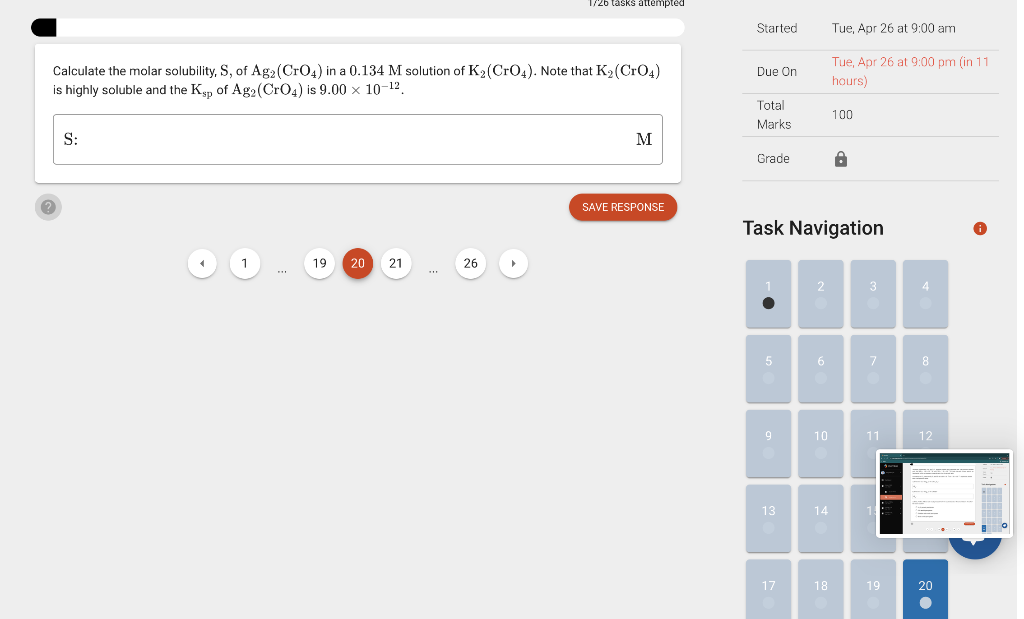
Task: Click the Total Marks value '100'
Action: pos(842,115)
